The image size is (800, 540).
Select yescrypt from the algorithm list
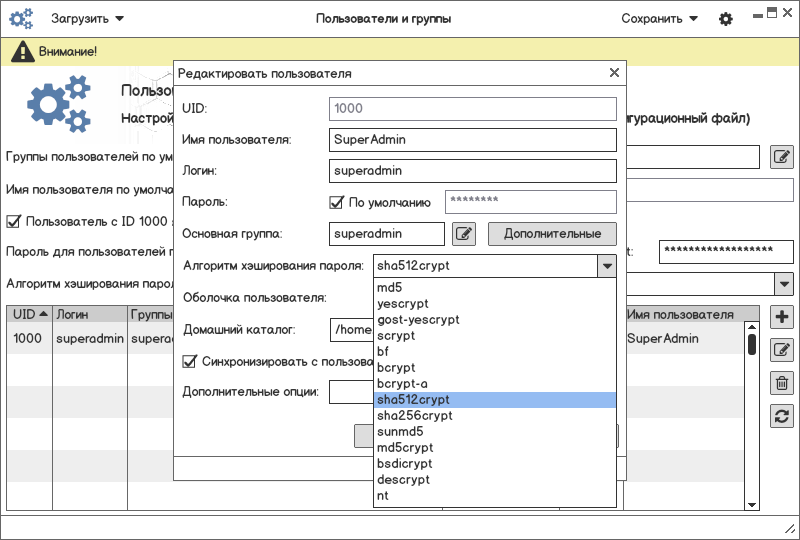click(x=402, y=304)
